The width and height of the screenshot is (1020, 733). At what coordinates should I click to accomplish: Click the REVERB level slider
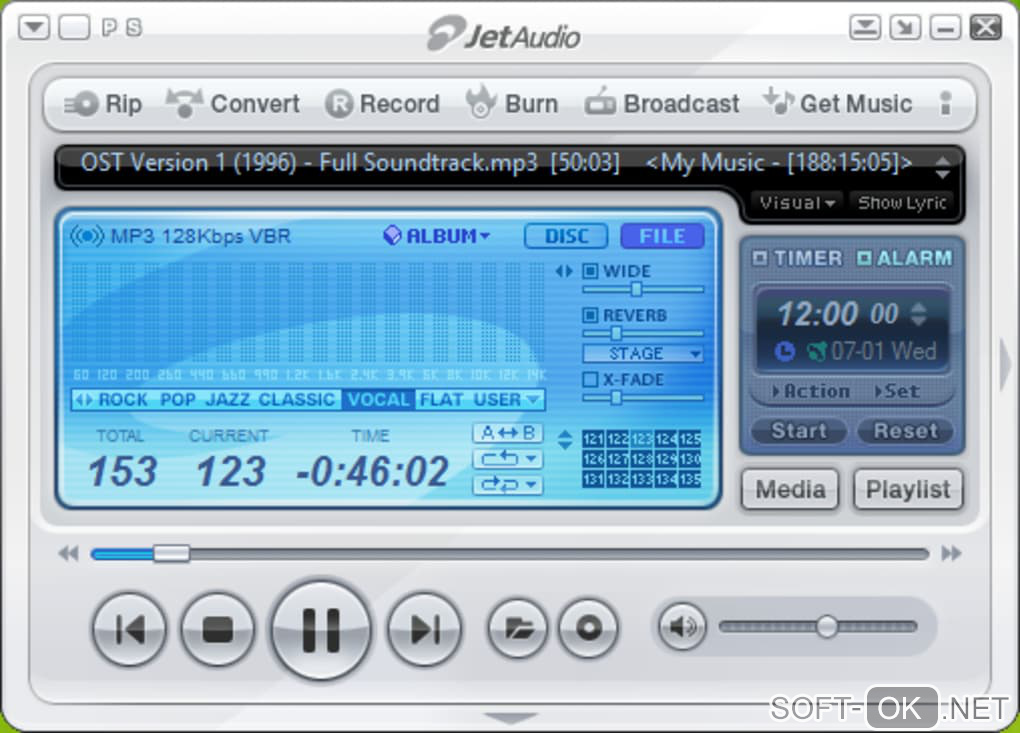pos(643,334)
